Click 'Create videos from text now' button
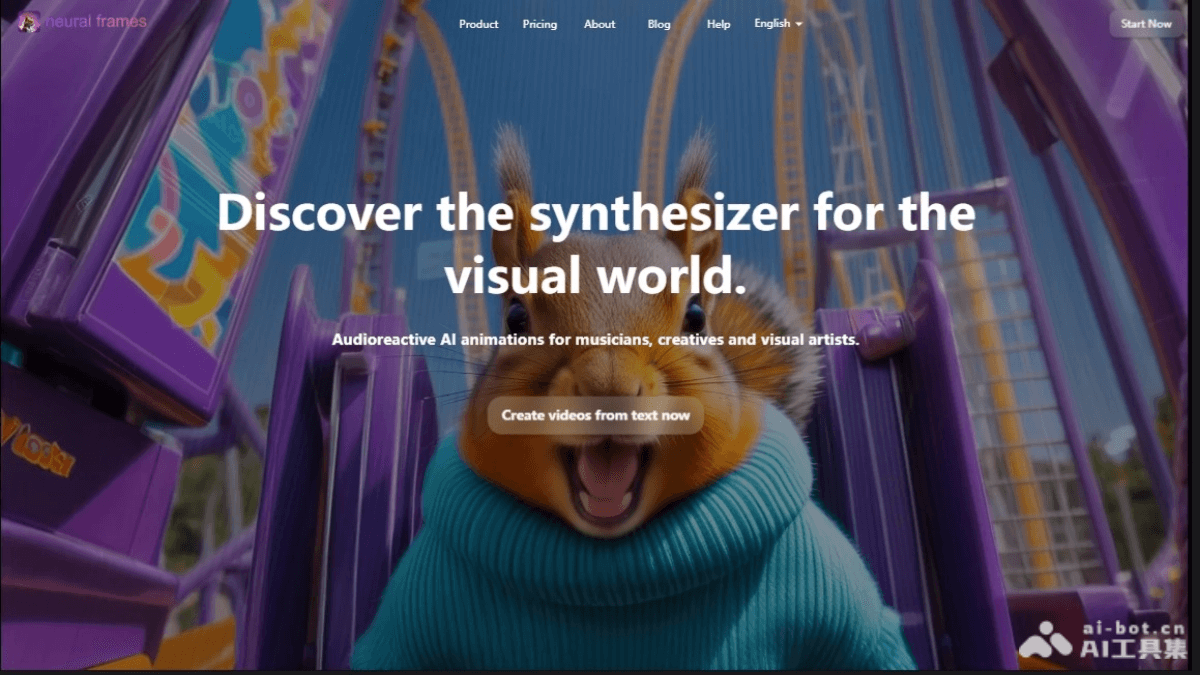 pyautogui.click(x=596, y=415)
